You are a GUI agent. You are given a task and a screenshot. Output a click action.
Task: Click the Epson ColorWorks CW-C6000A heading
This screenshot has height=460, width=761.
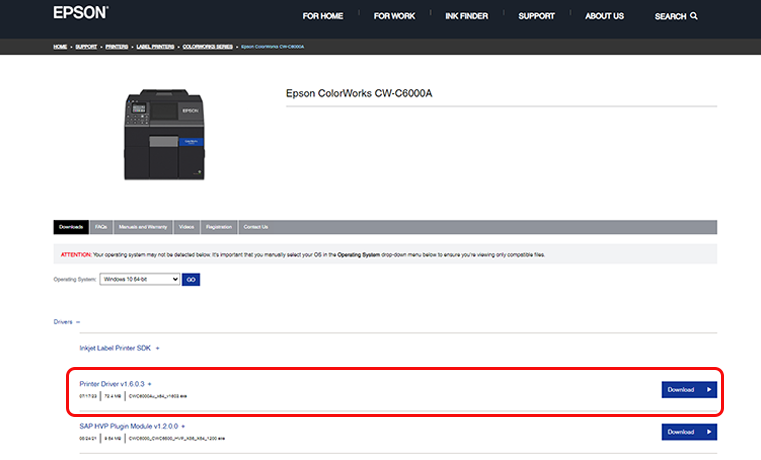click(359, 93)
